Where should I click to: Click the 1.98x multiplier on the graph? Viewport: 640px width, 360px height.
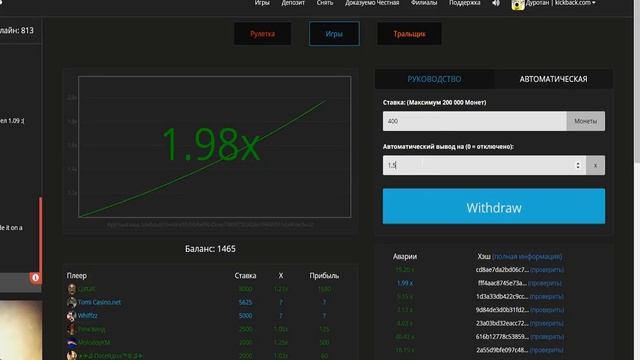tap(211, 144)
